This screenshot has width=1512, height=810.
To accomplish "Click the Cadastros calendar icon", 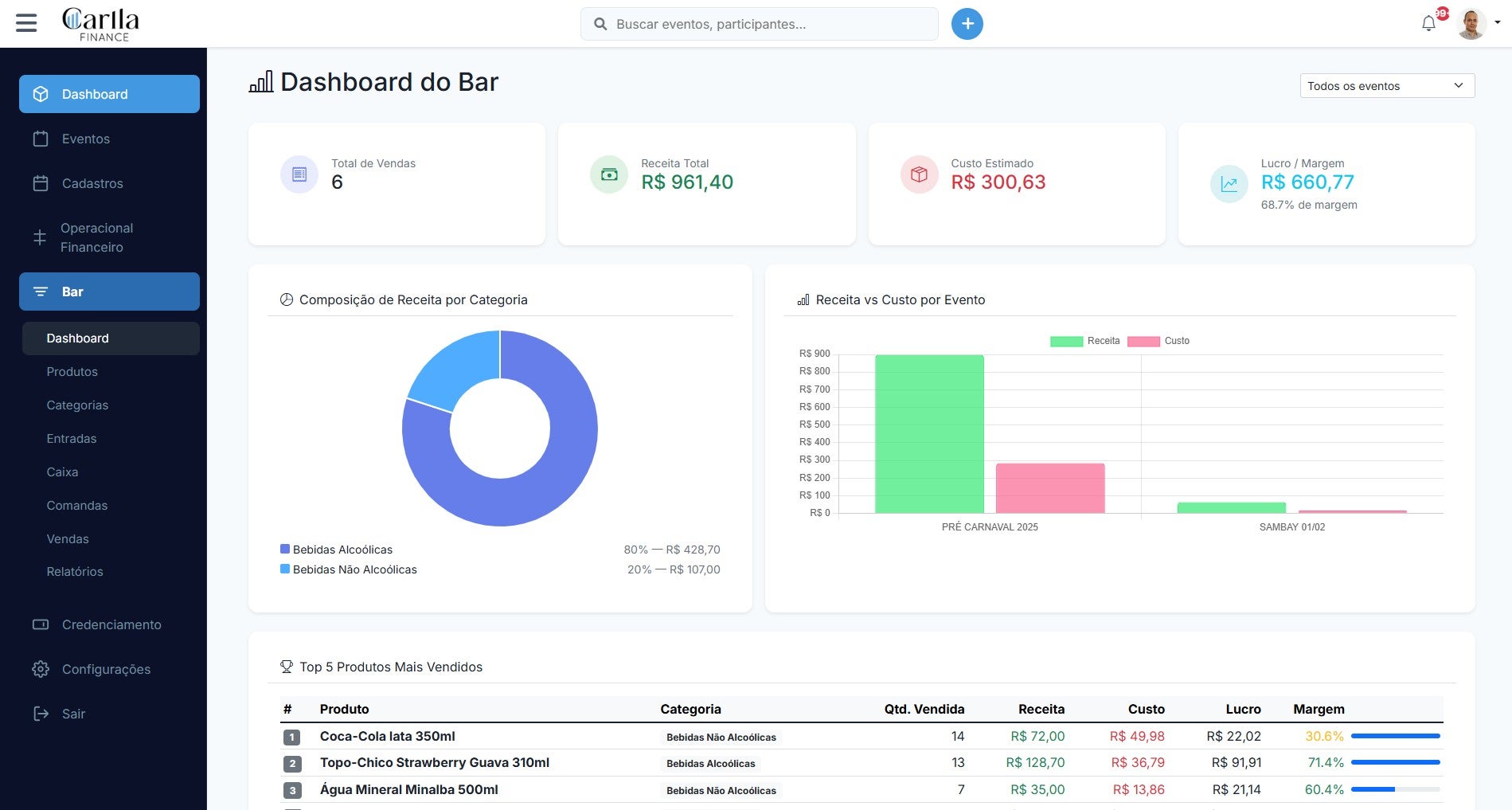I will pos(41,183).
